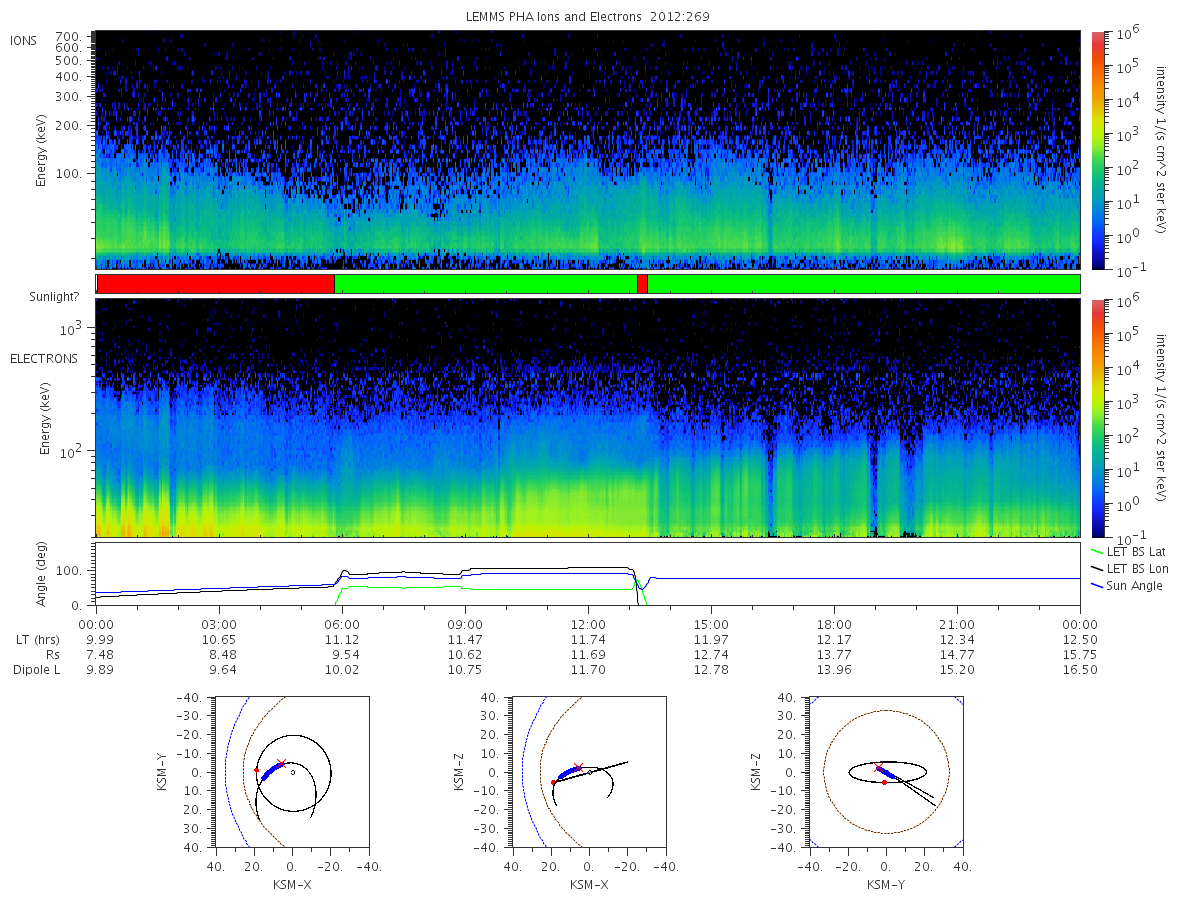1200x900 pixels.
Task: Click the electrons intensity color bar
Action: [x=1097, y=418]
